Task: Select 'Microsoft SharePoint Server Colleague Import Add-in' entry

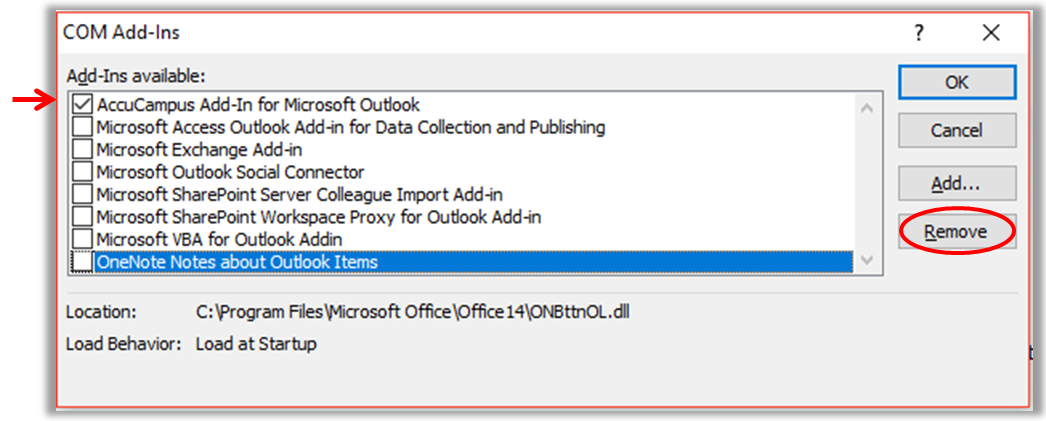Action: click(x=300, y=195)
